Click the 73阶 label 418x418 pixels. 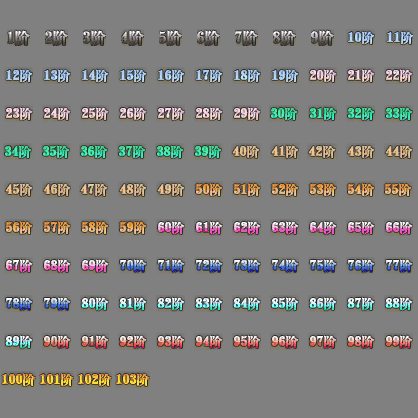(x=246, y=266)
